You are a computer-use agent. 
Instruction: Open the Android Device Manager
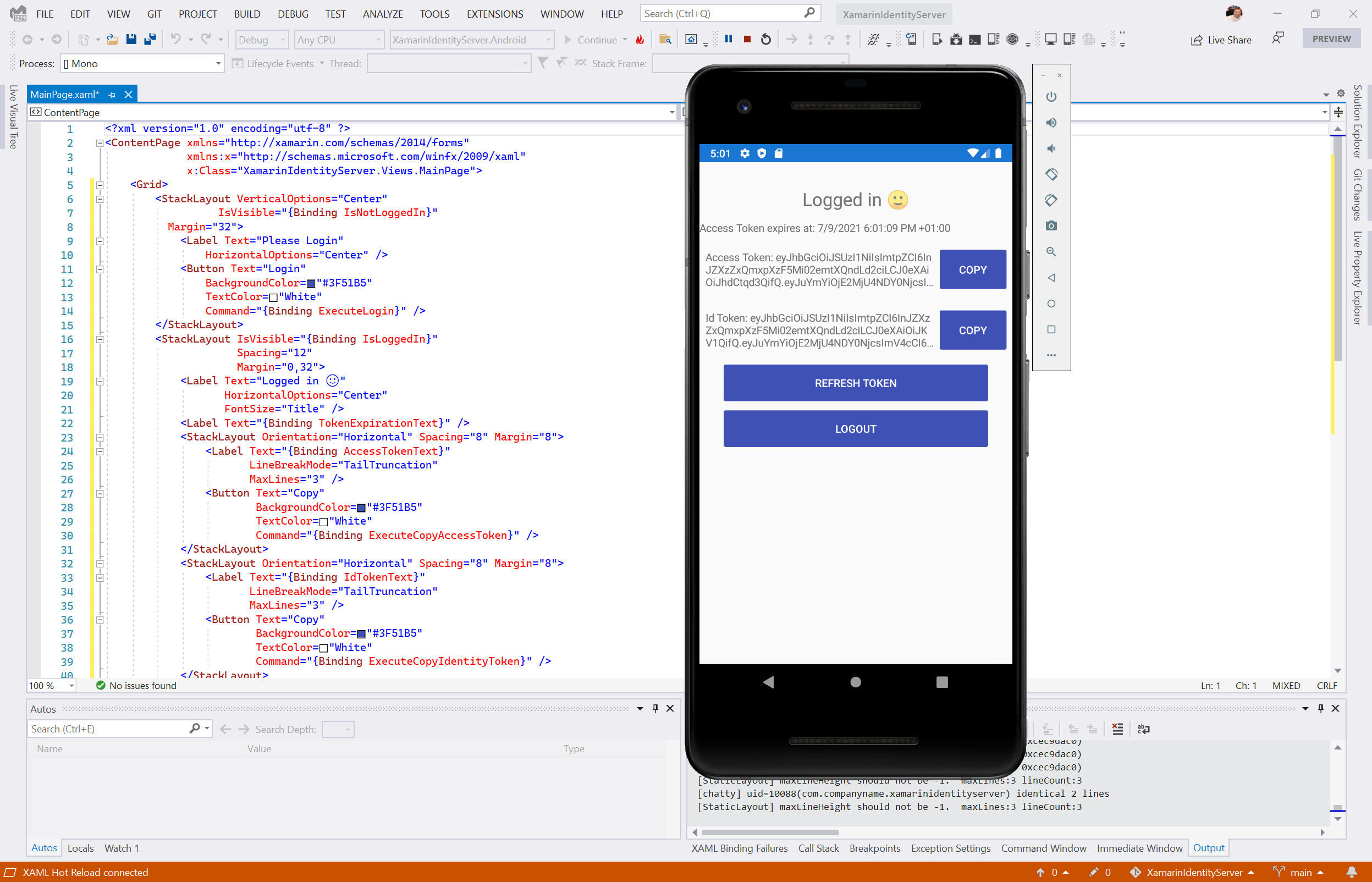coord(993,40)
